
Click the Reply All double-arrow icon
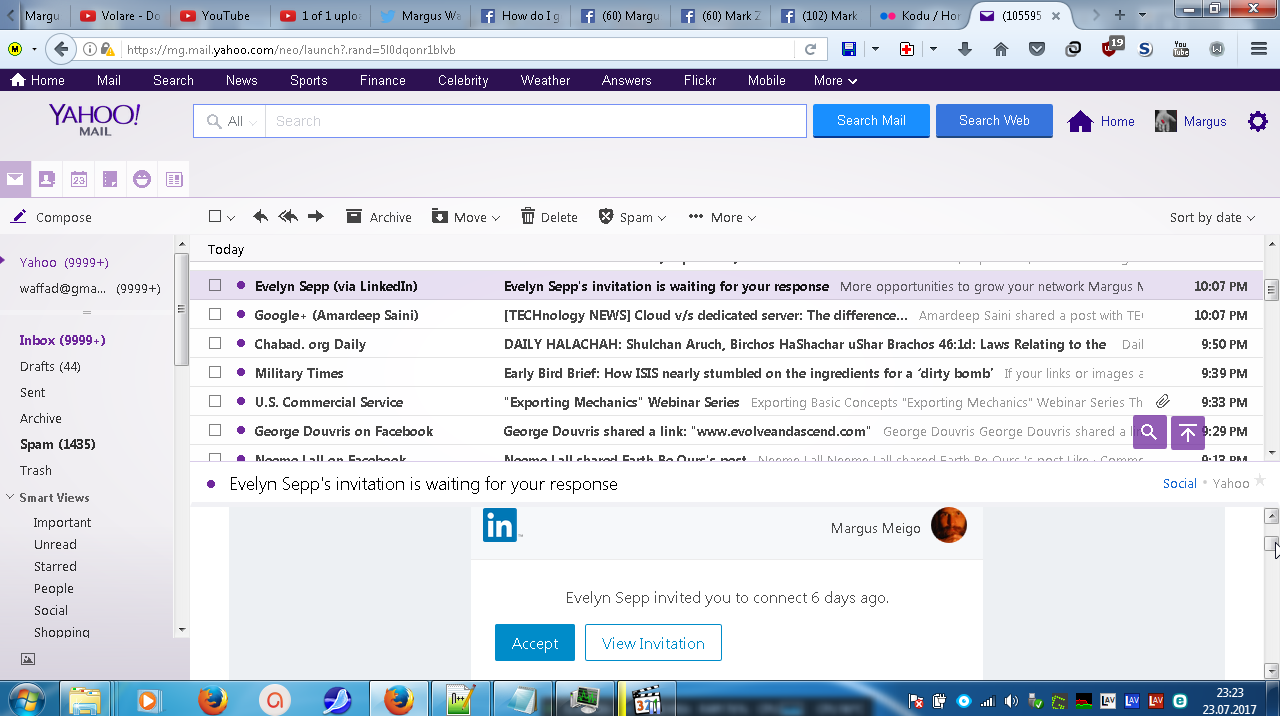[x=288, y=217]
